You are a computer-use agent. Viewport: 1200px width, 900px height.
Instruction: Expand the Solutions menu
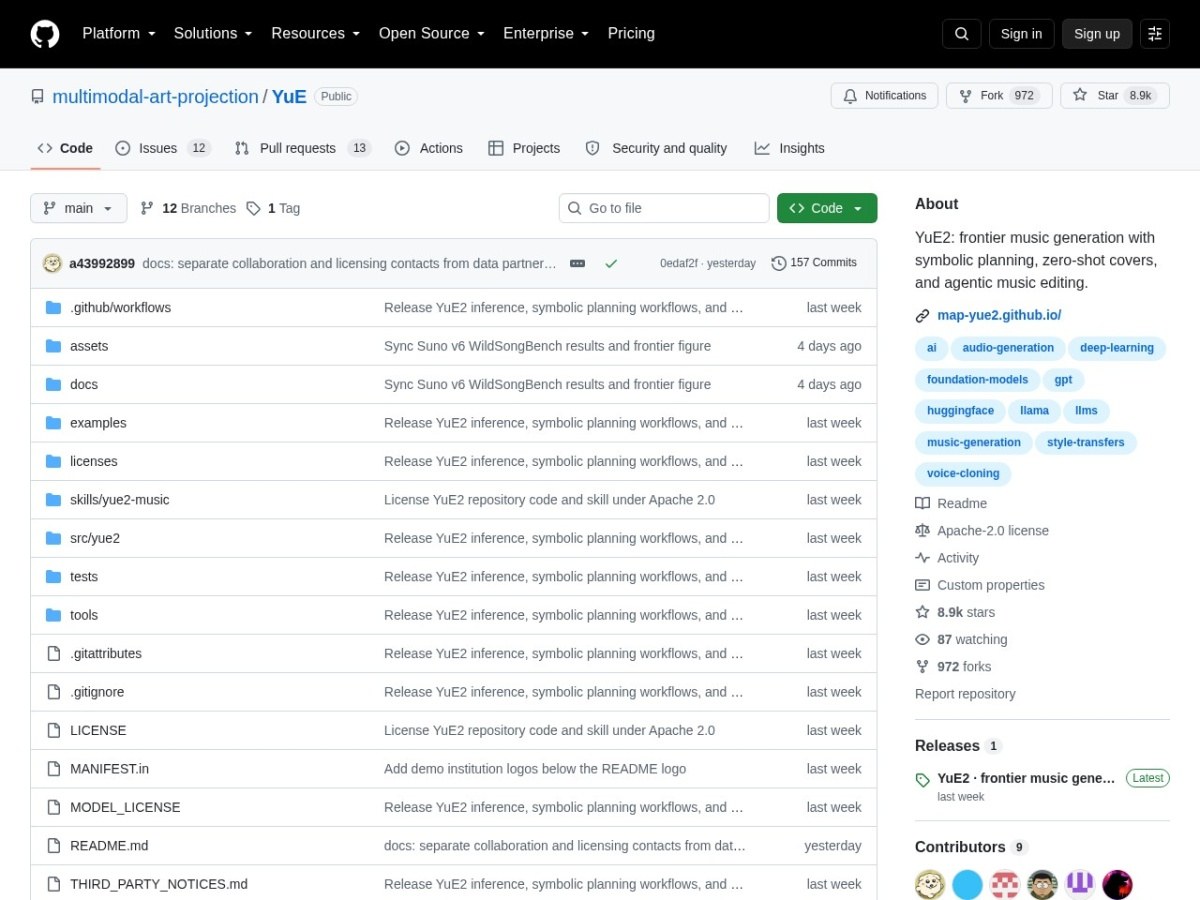coord(213,33)
